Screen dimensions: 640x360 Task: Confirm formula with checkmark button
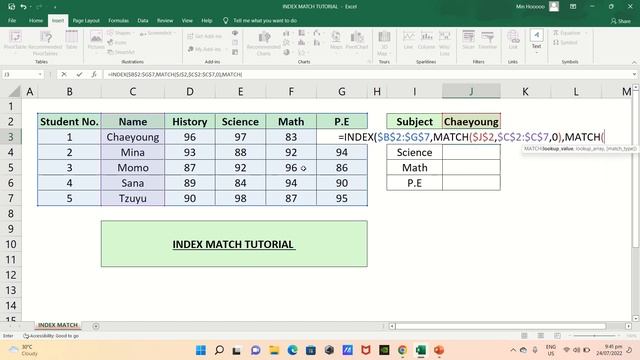79,74
